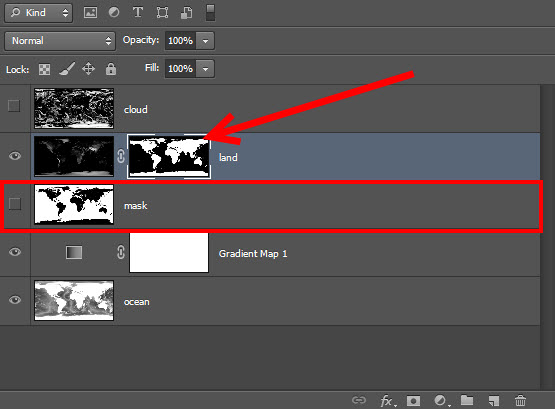Open the Normal blend mode dropdown
The image size is (555, 409).
(x=60, y=41)
